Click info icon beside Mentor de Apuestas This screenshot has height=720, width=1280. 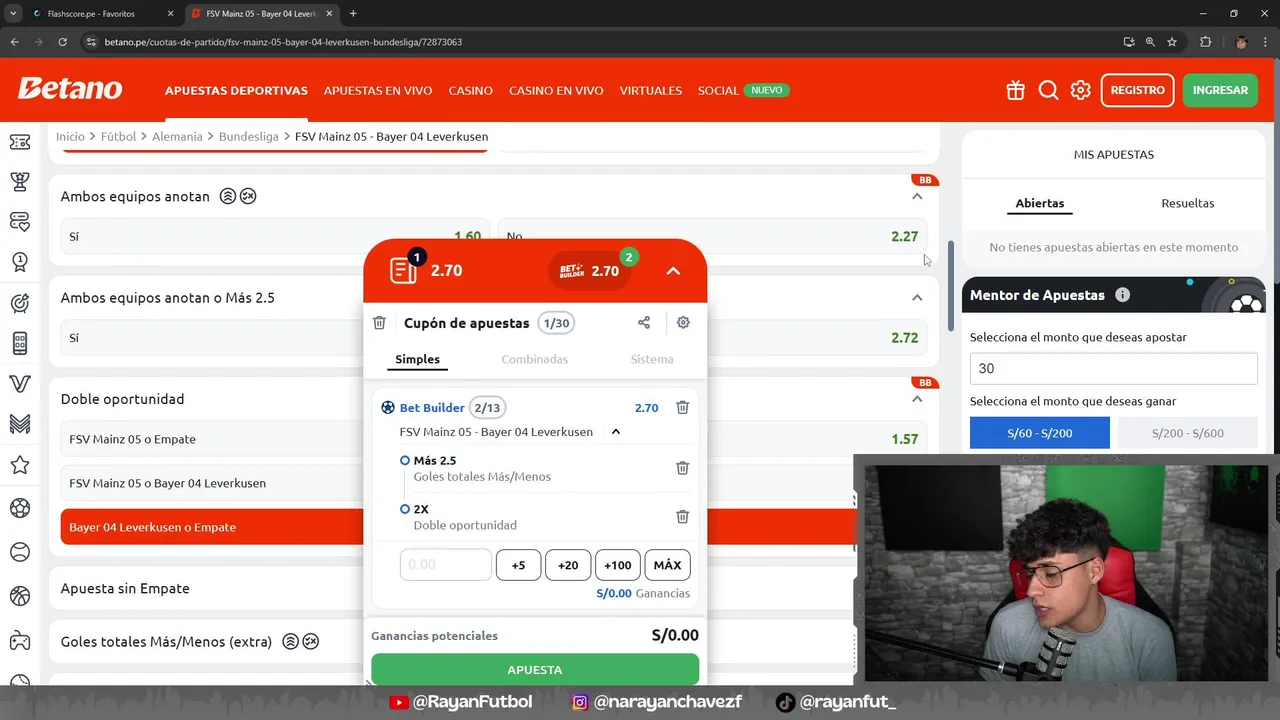tap(1122, 295)
